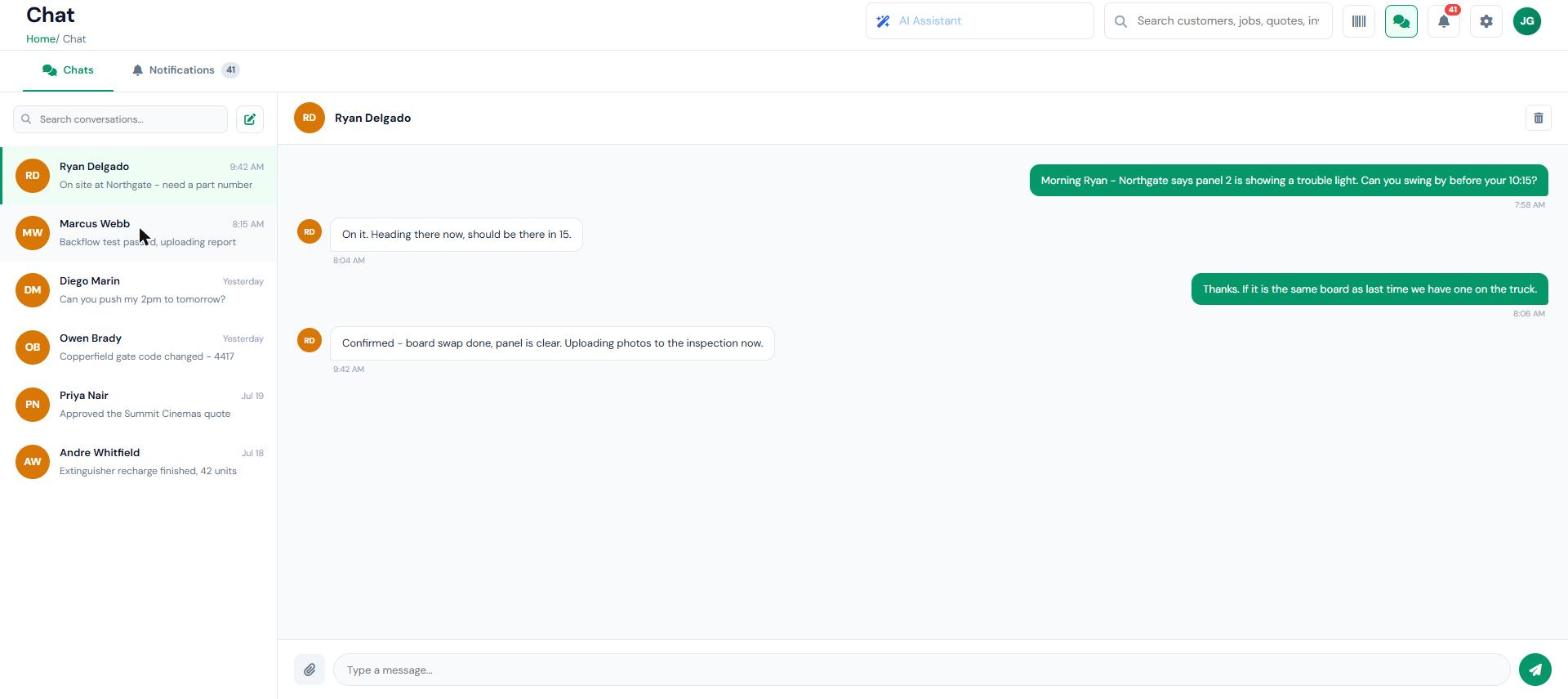Open the Marcus Webb conversation
Image resolution: width=1568 pixels, height=699 pixels.
[x=139, y=233]
